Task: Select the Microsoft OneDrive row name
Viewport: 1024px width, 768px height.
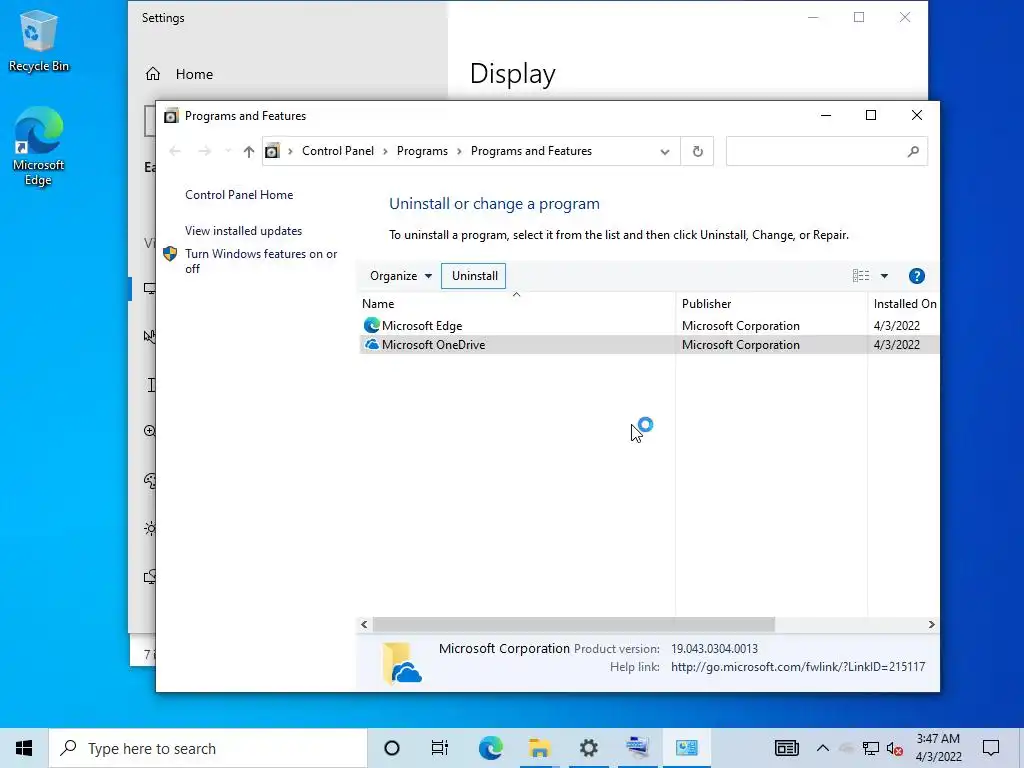Action: click(433, 345)
